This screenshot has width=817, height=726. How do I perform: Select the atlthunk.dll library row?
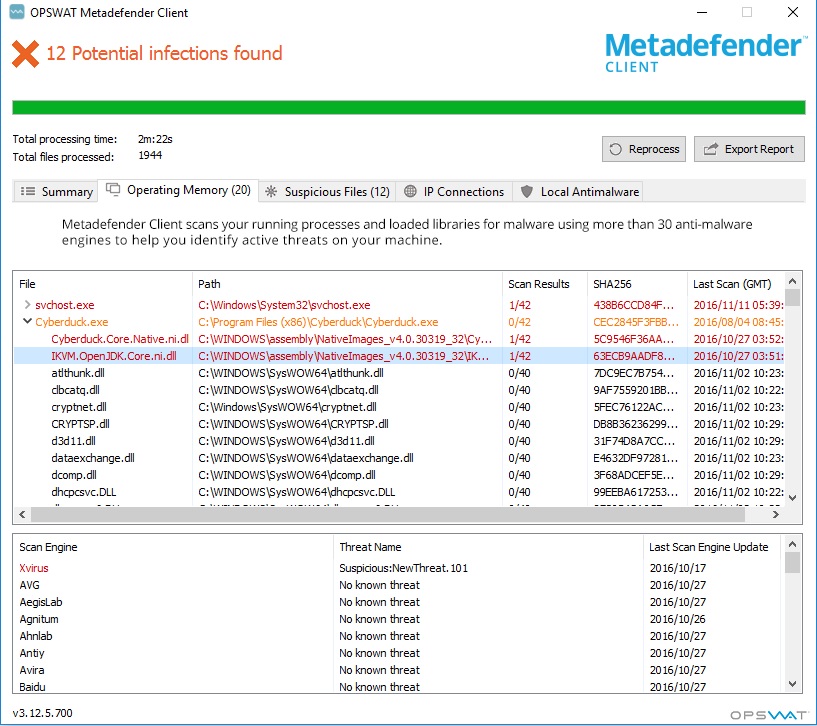399,373
